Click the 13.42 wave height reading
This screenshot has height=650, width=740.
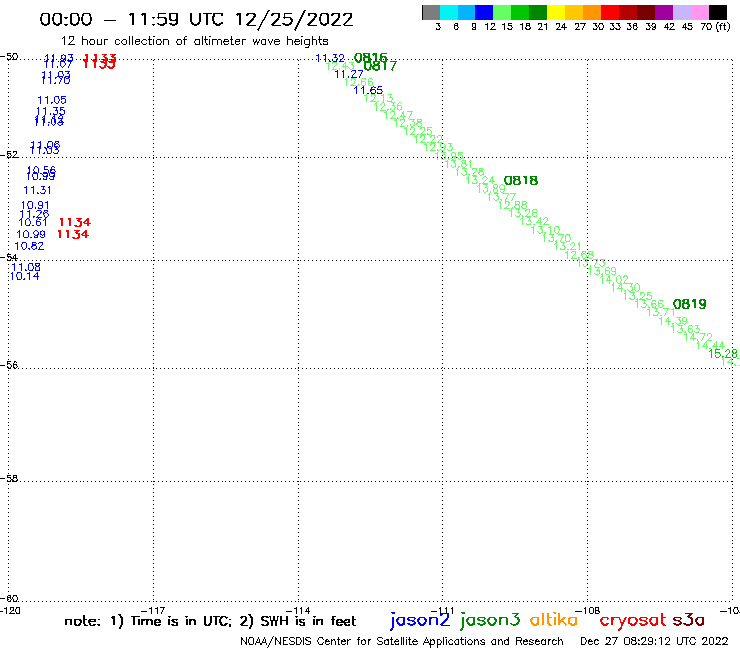click(x=534, y=221)
